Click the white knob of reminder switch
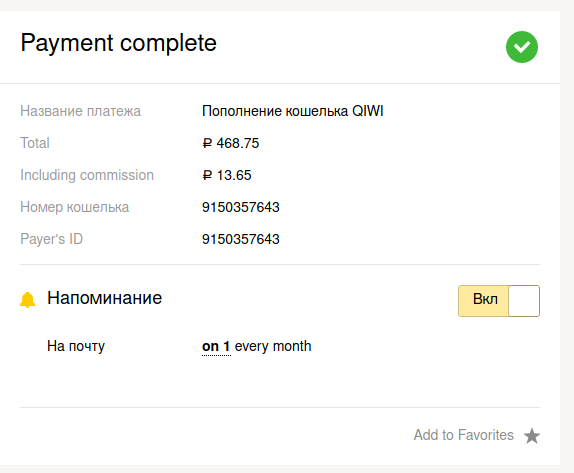Image resolution: width=574 pixels, height=473 pixels. tap(524, 301)
